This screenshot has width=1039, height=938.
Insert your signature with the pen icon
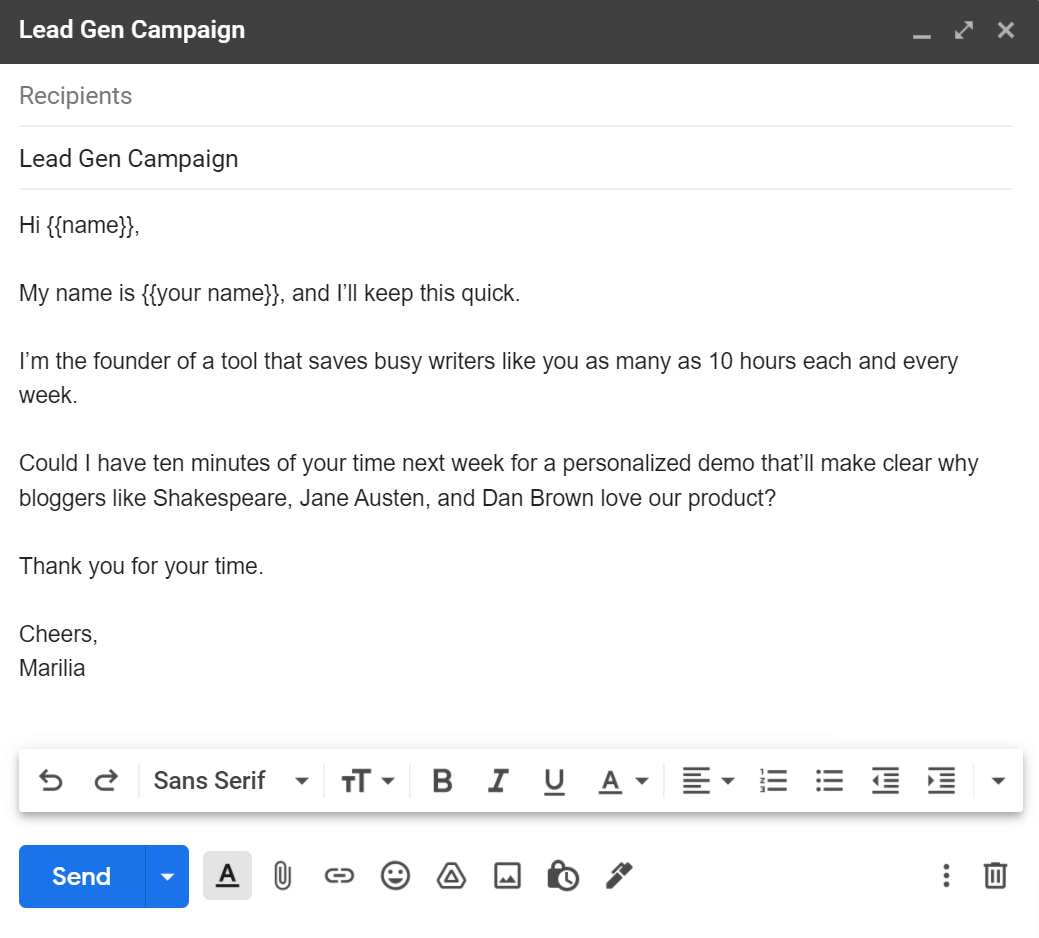tap(617, 876)
